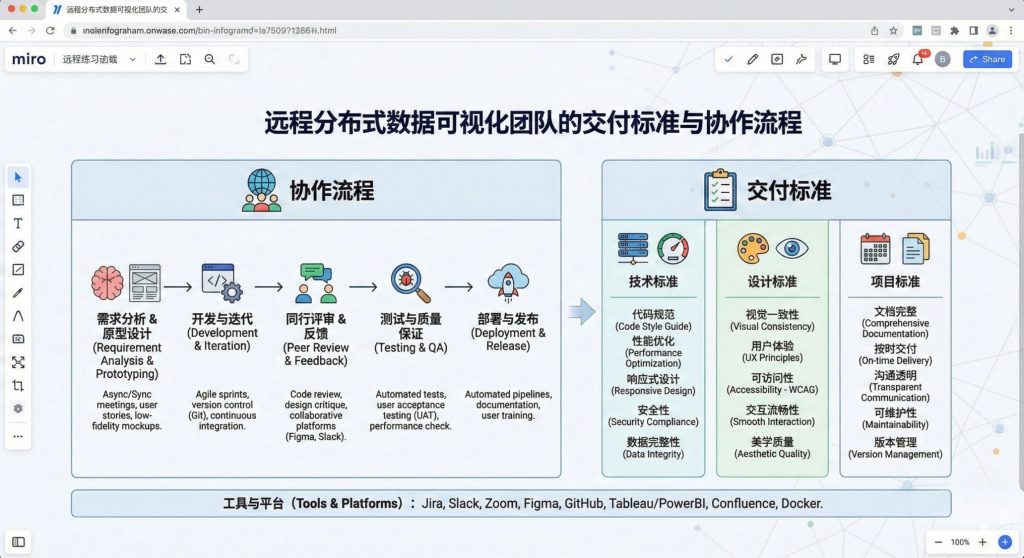Open browser extensions puzzle icon
This screenshot has width=1024, height=558.
pos(955,30)
